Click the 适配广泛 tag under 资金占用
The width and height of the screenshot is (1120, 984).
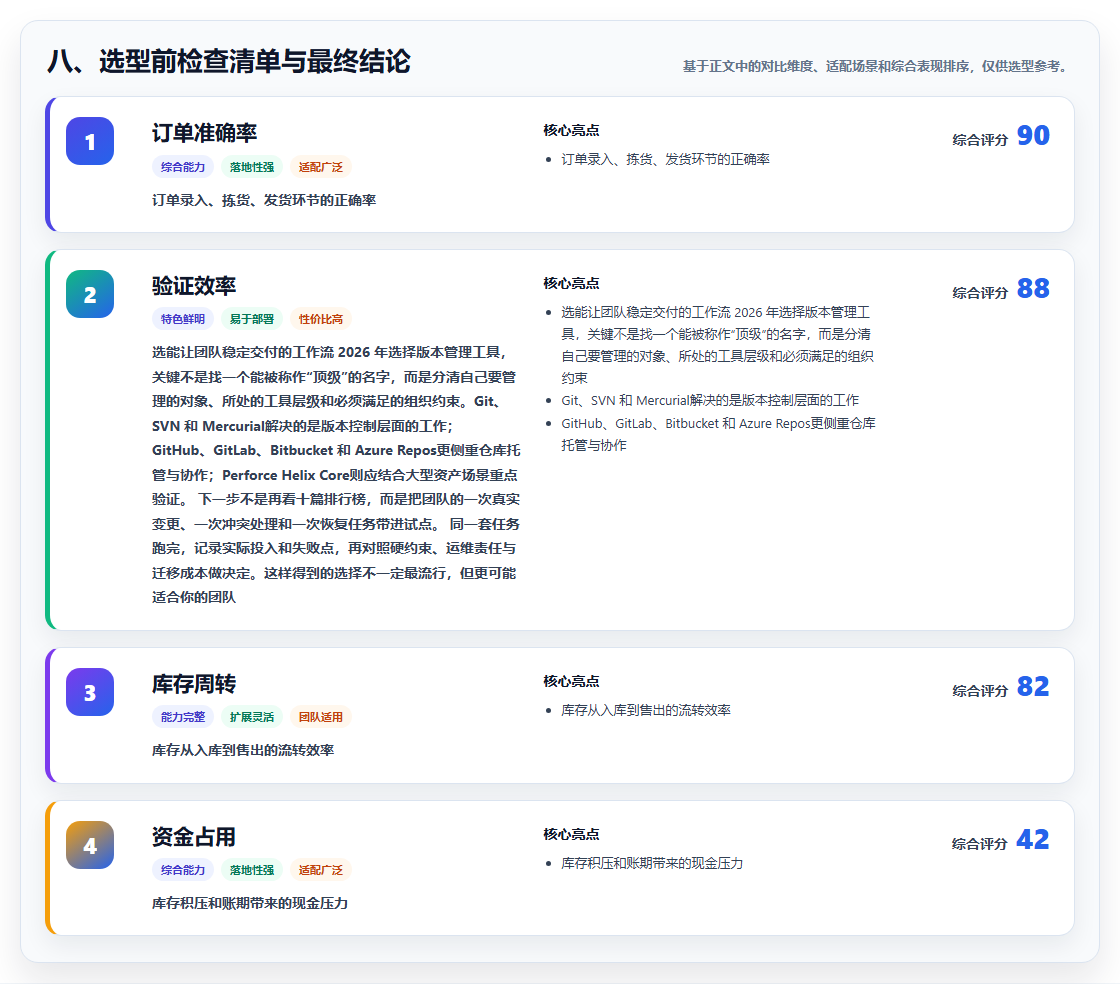click(321, 870)
